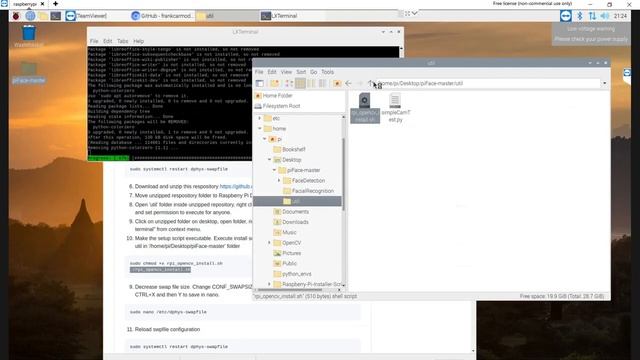Go up to parent folder toolbar button

pyautogui.click(x=371, y=83)
